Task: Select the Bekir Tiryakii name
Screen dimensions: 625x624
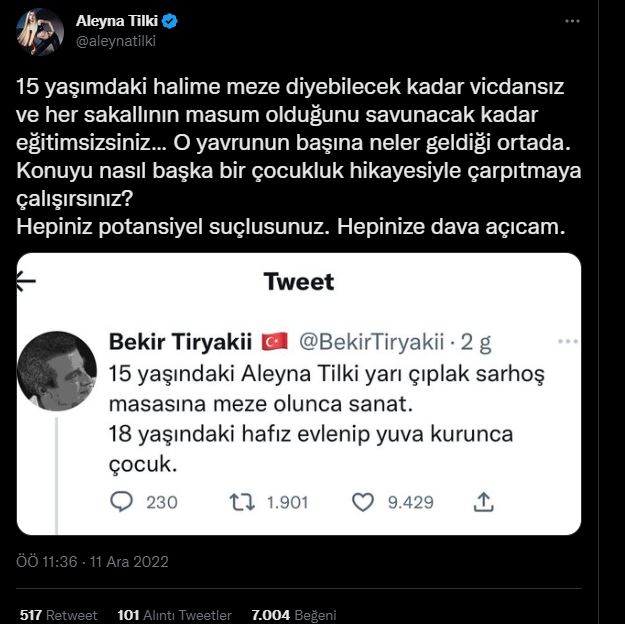Action: tap(178, 342)
